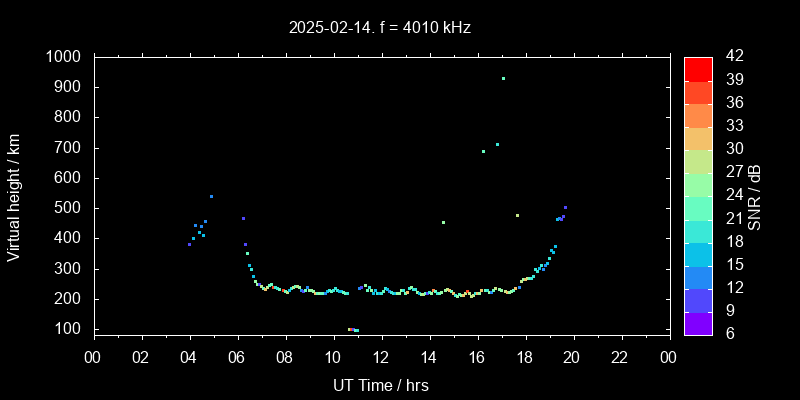Viewport: 800px width, 400px height.
Task: Select the red high-SNR point in the trace
Action: [x=467, y=293]
